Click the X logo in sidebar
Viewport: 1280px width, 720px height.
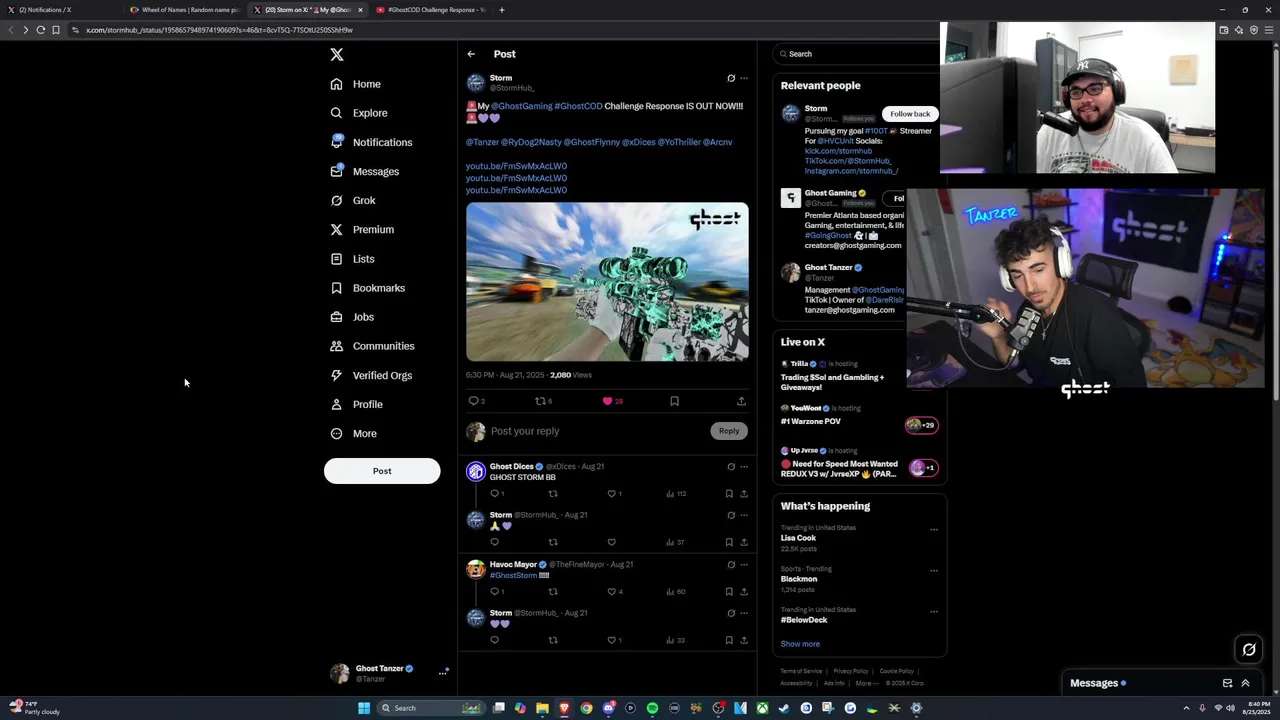point(337,55)
